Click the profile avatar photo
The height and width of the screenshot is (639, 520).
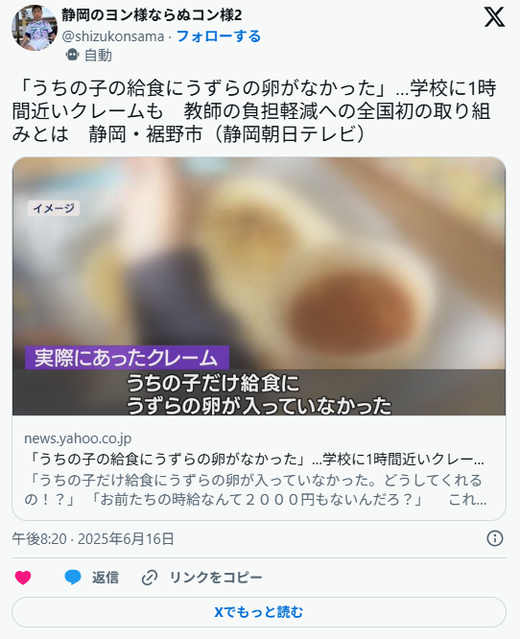pos(35,28)
